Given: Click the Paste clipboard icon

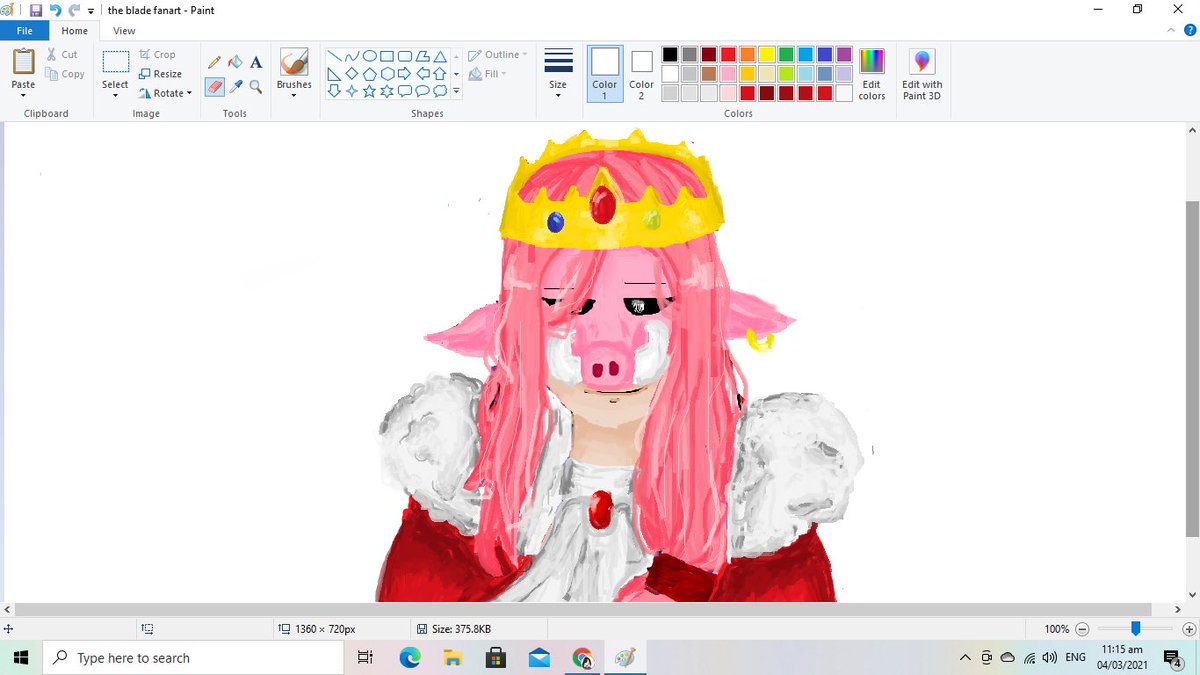Looking at the screenshot, I should tap(23, 62).
